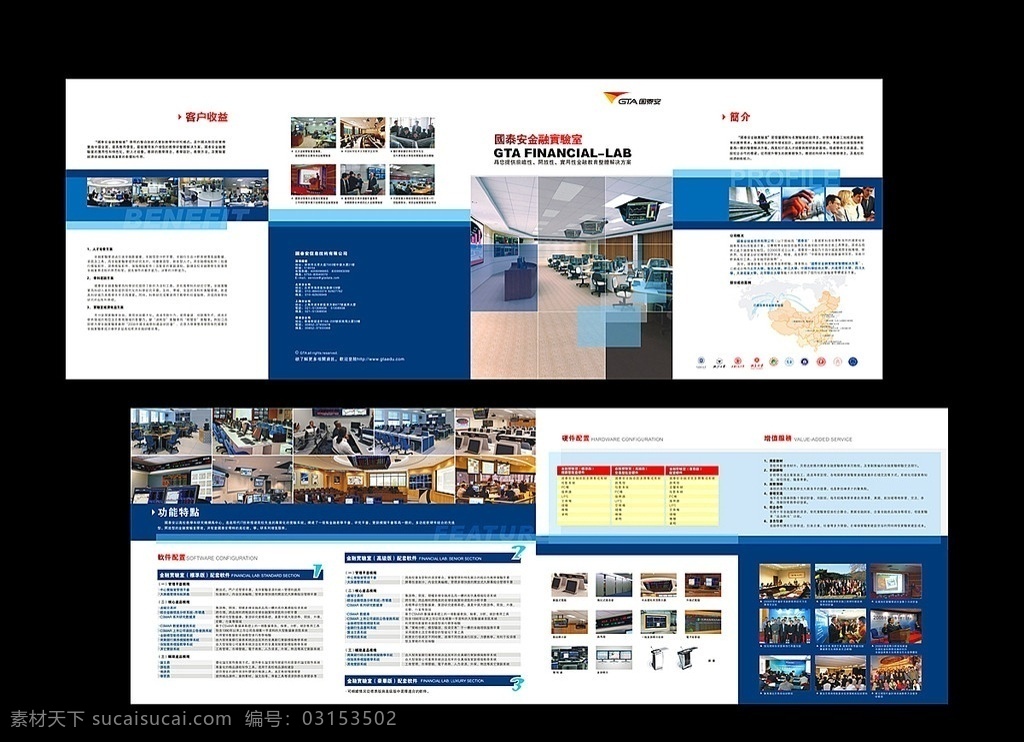Viewport: 1024px width, 742px height.
Task: Click the 硬件配置 Hardware Configuration heading
Action: tap(612, 439)
